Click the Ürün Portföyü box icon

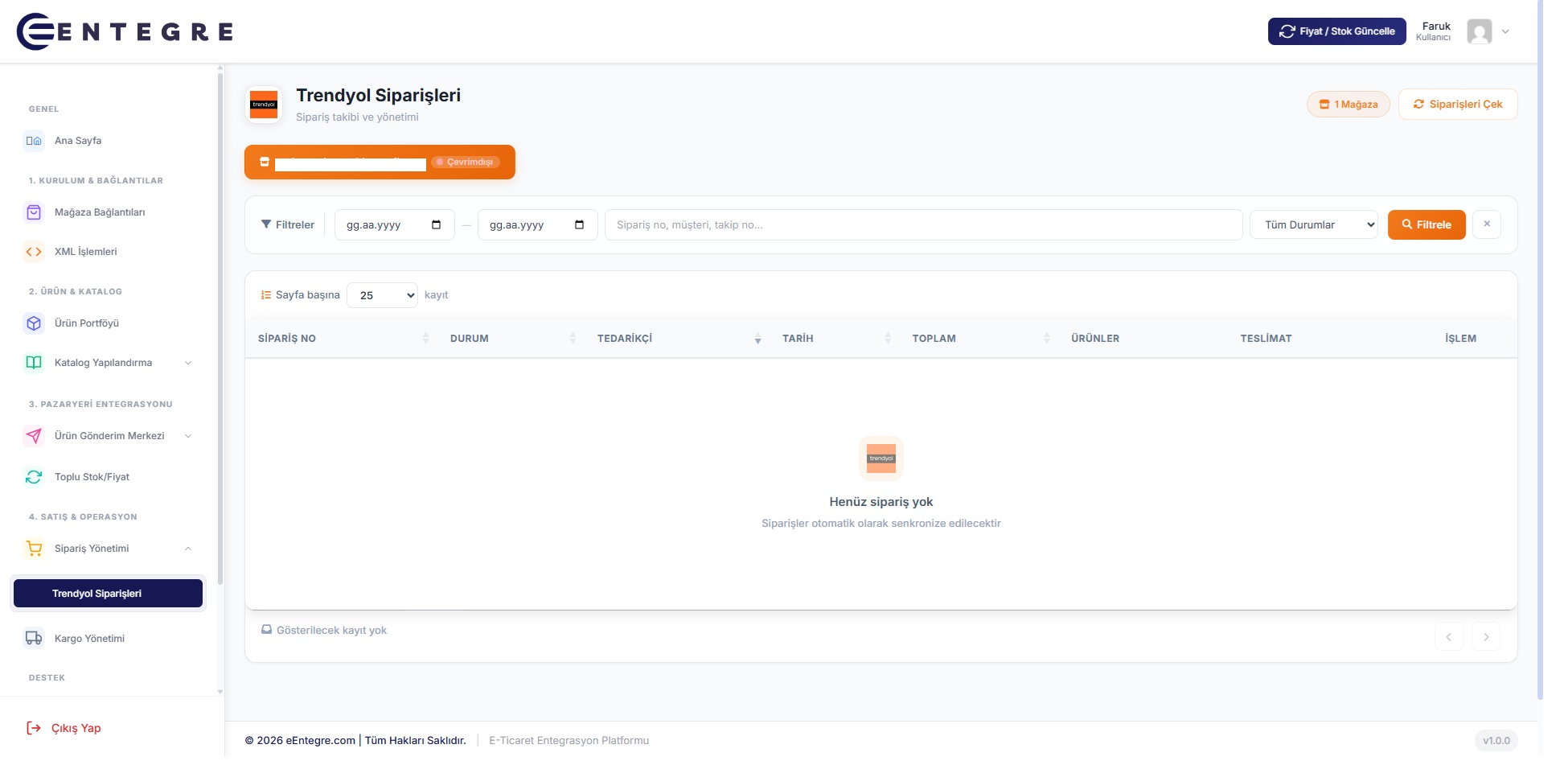pyautogui.click(x=34, y=323)
